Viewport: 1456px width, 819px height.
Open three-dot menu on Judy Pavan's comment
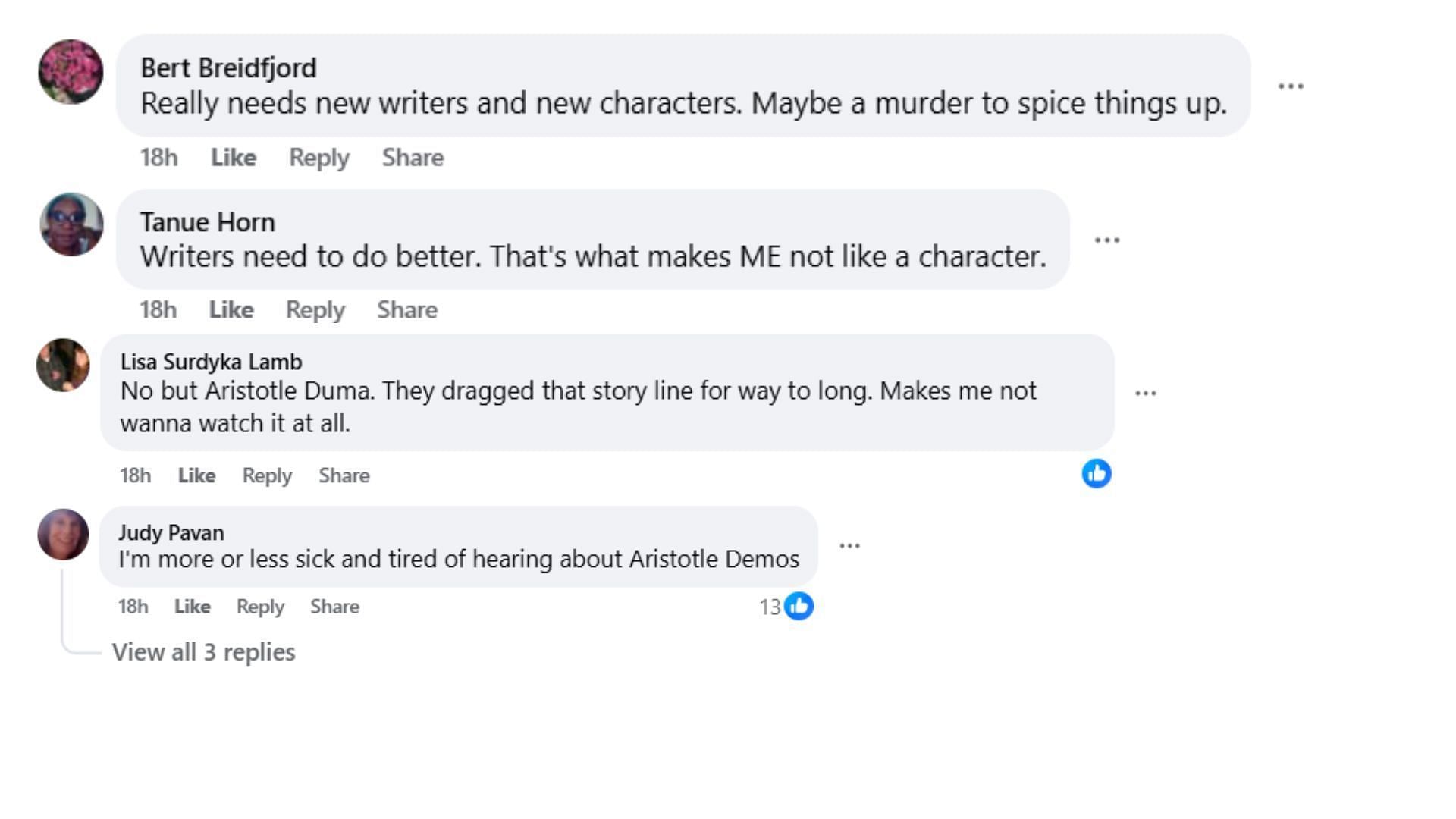[x=849, y=546]
